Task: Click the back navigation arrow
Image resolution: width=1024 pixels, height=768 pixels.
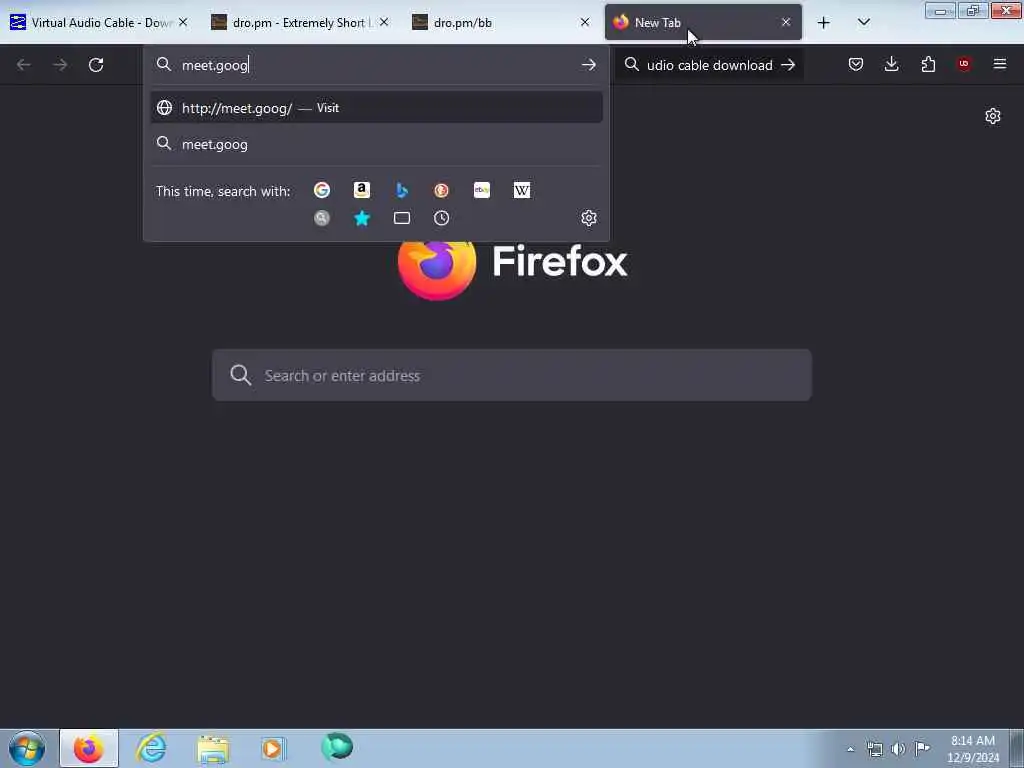Action: coord(24,65)
